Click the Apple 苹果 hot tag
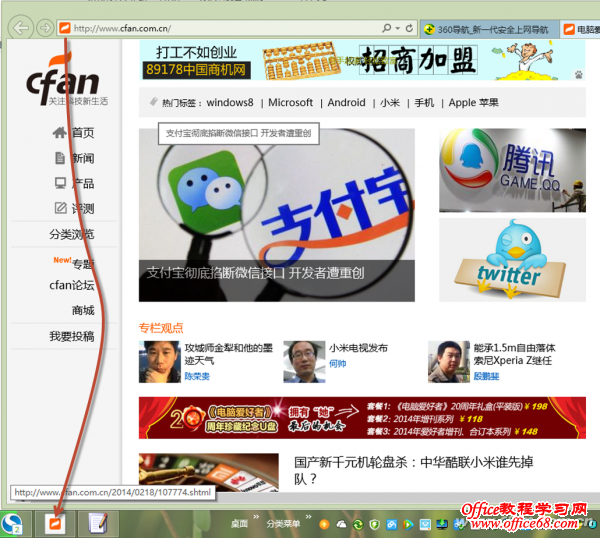This screenshot has height=538, width=600. pos(473,103)
